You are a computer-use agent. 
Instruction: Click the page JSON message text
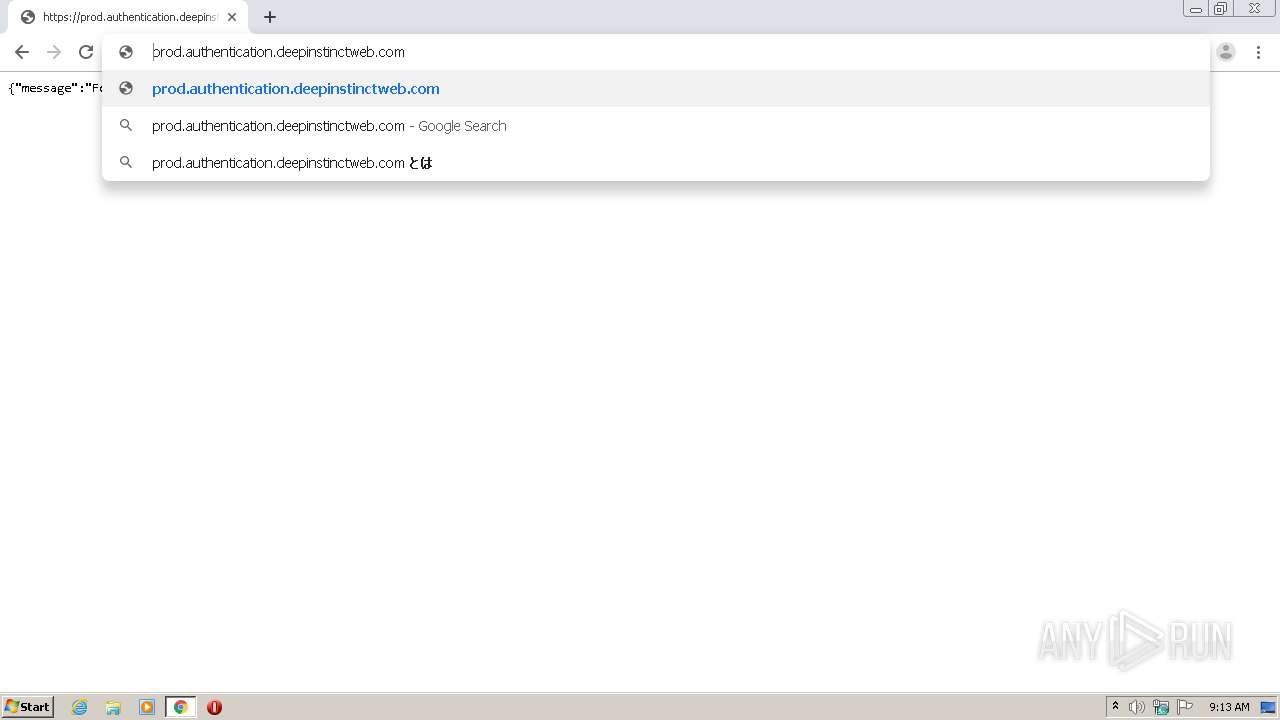point(55,88)
